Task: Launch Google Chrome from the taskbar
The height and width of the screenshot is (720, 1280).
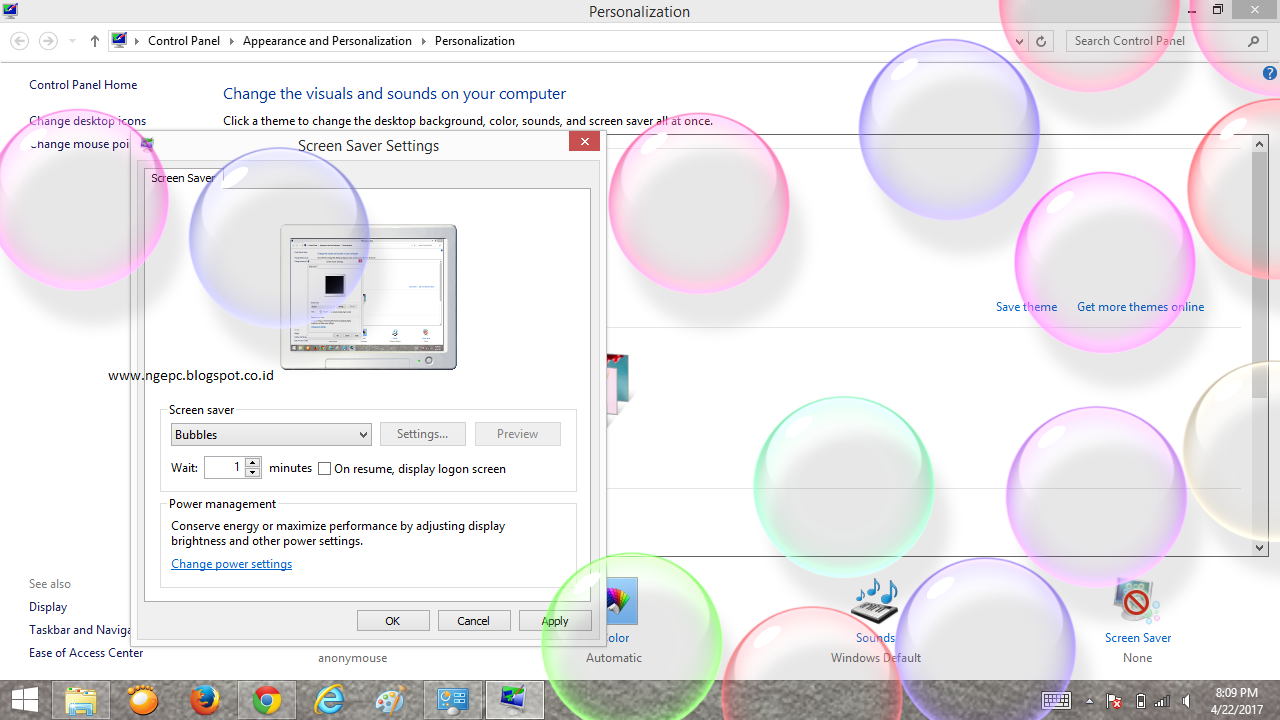Action: click(268, 700)
